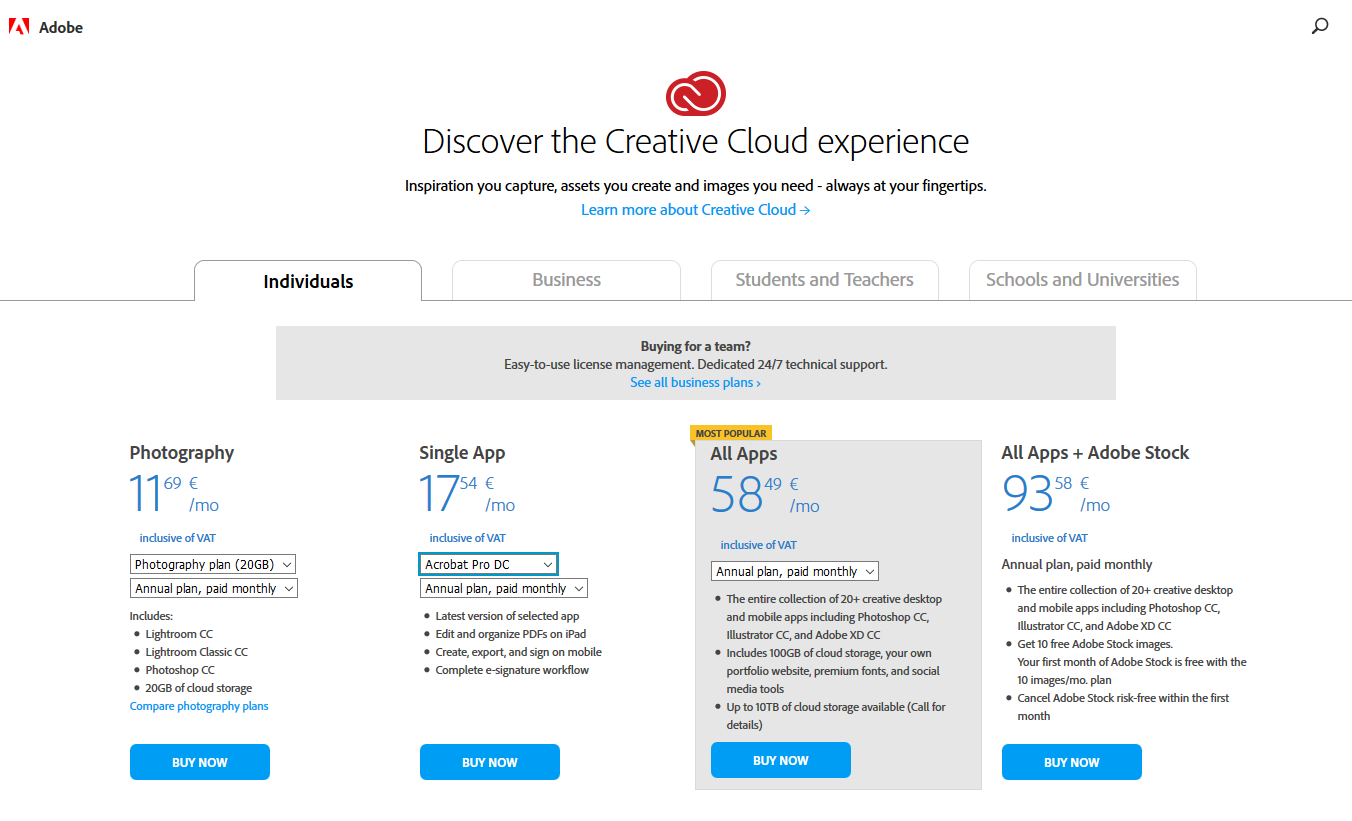Screen dimensions: 1352x821
Task: Click the Adobe logo
Action: 19,27
